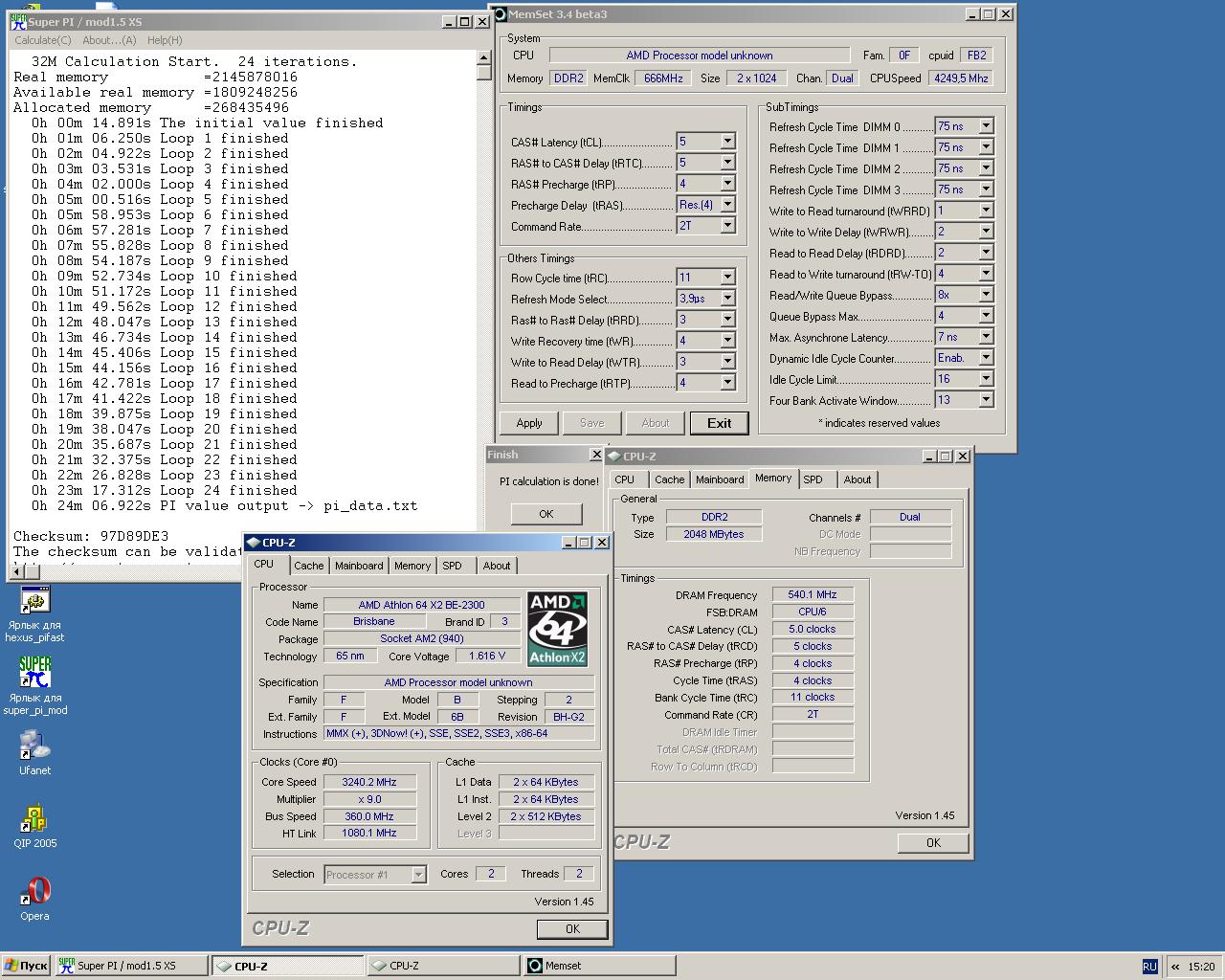Expand the CAS# Latency (tCL) dropdown
Viewport: 1225px width, 980px height.
[727, 142]
